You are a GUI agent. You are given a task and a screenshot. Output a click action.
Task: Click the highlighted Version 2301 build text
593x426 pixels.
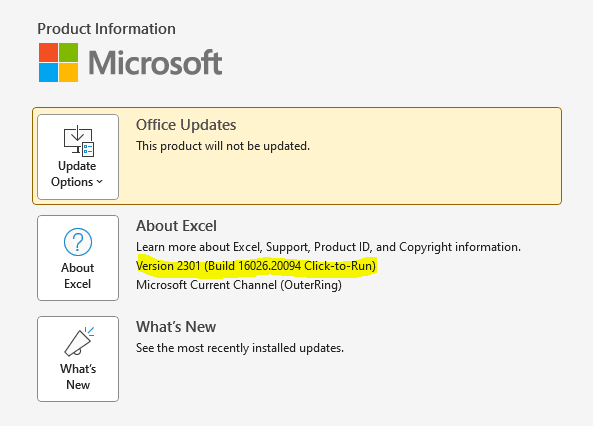coord(256,266)
